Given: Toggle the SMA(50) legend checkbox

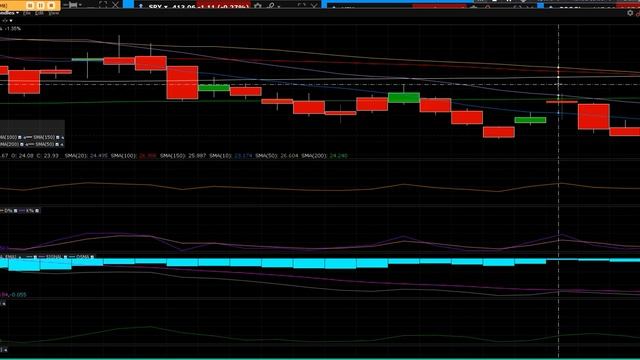Looking at the screenshot, I should 57,144.
